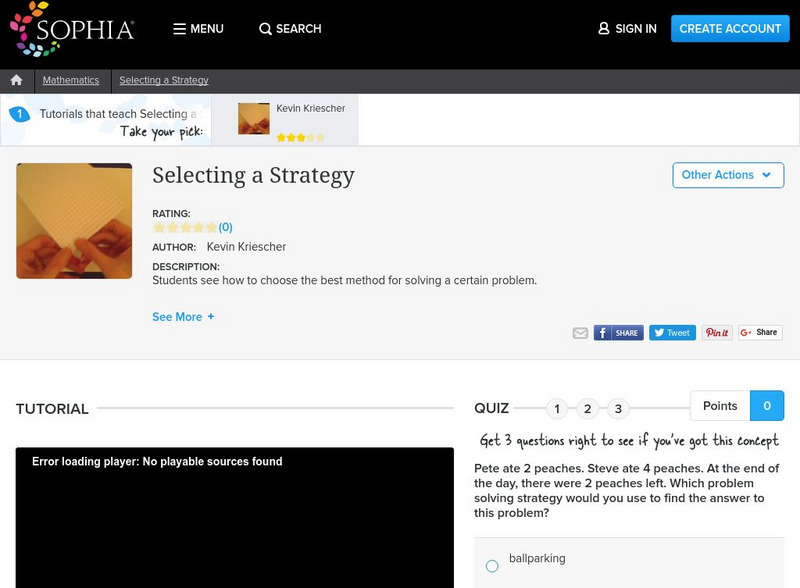Tweet this tutorial with the Twitter icon

click(671, 332)
